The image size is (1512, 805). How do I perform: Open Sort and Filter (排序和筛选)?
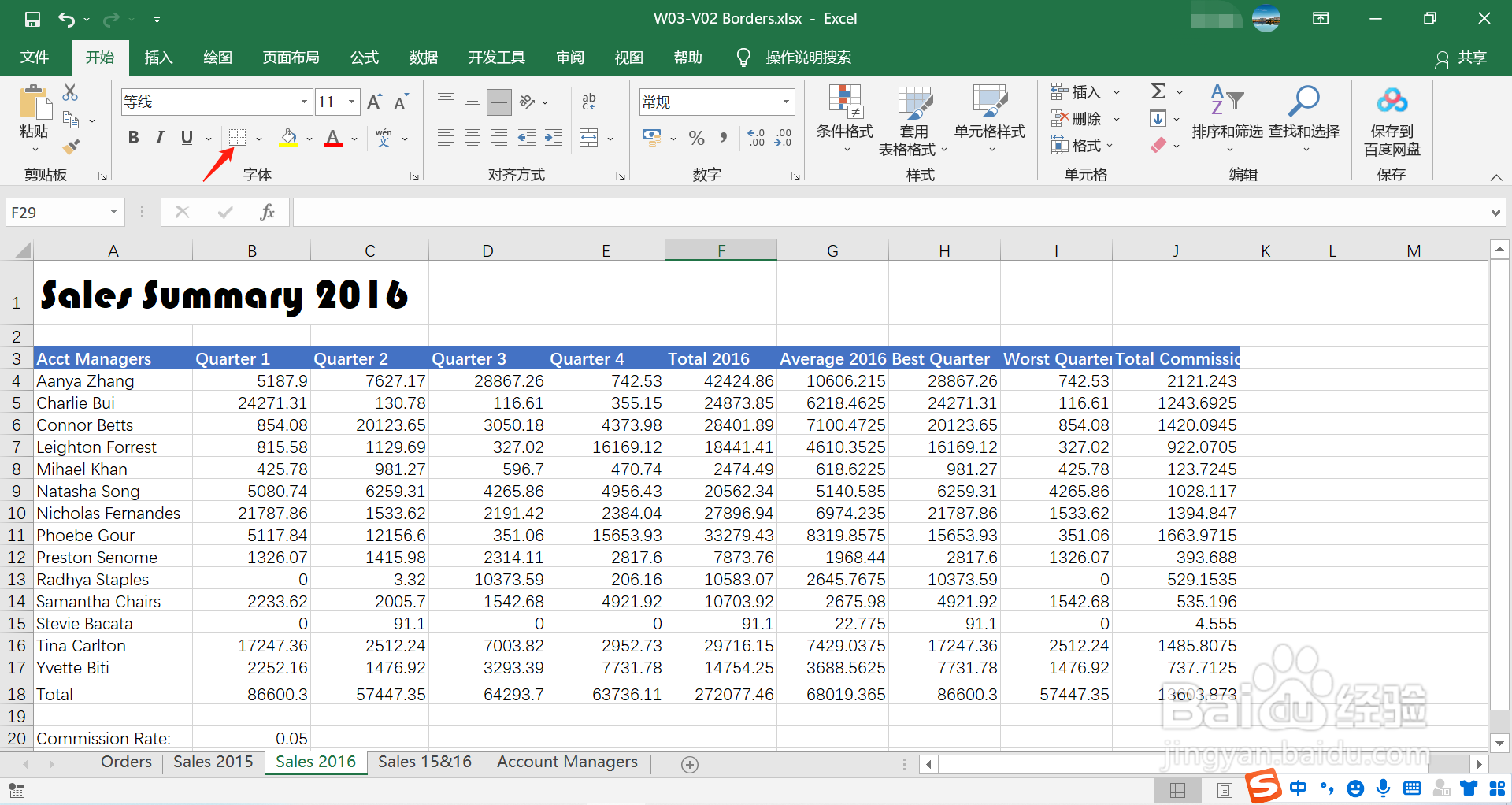(1227, 118)
